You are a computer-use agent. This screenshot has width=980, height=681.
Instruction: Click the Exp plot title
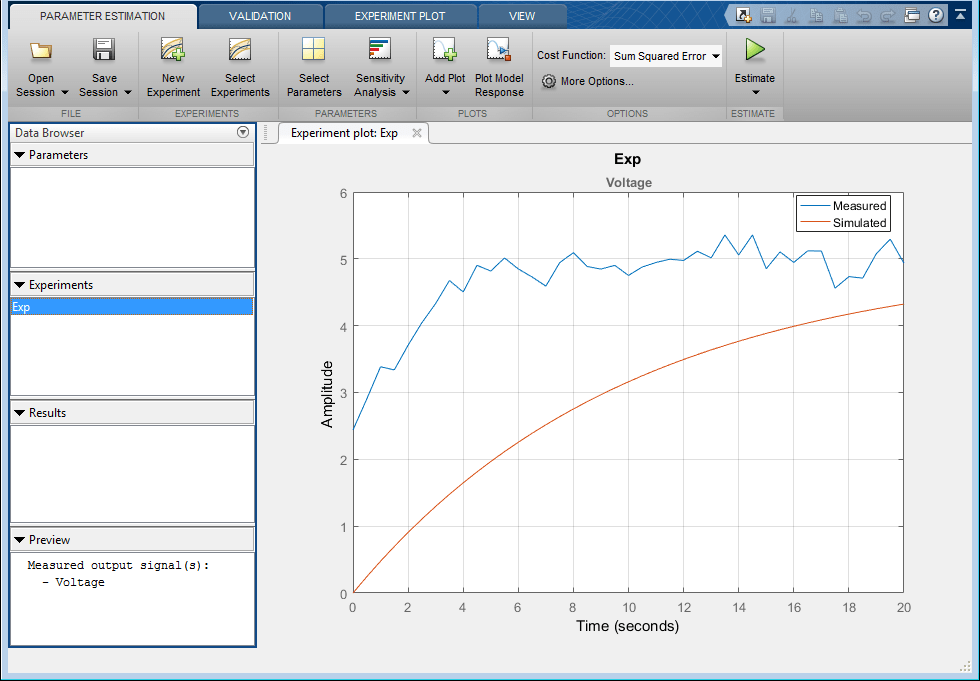click(628, 159)
